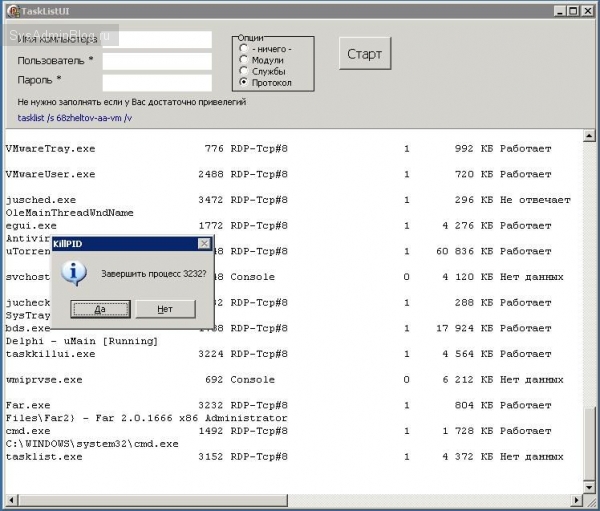The height and width of the screenshot is (511, 600).
Task: Click the 'OleMainThreadWndName' line
Action: [69, 213]
